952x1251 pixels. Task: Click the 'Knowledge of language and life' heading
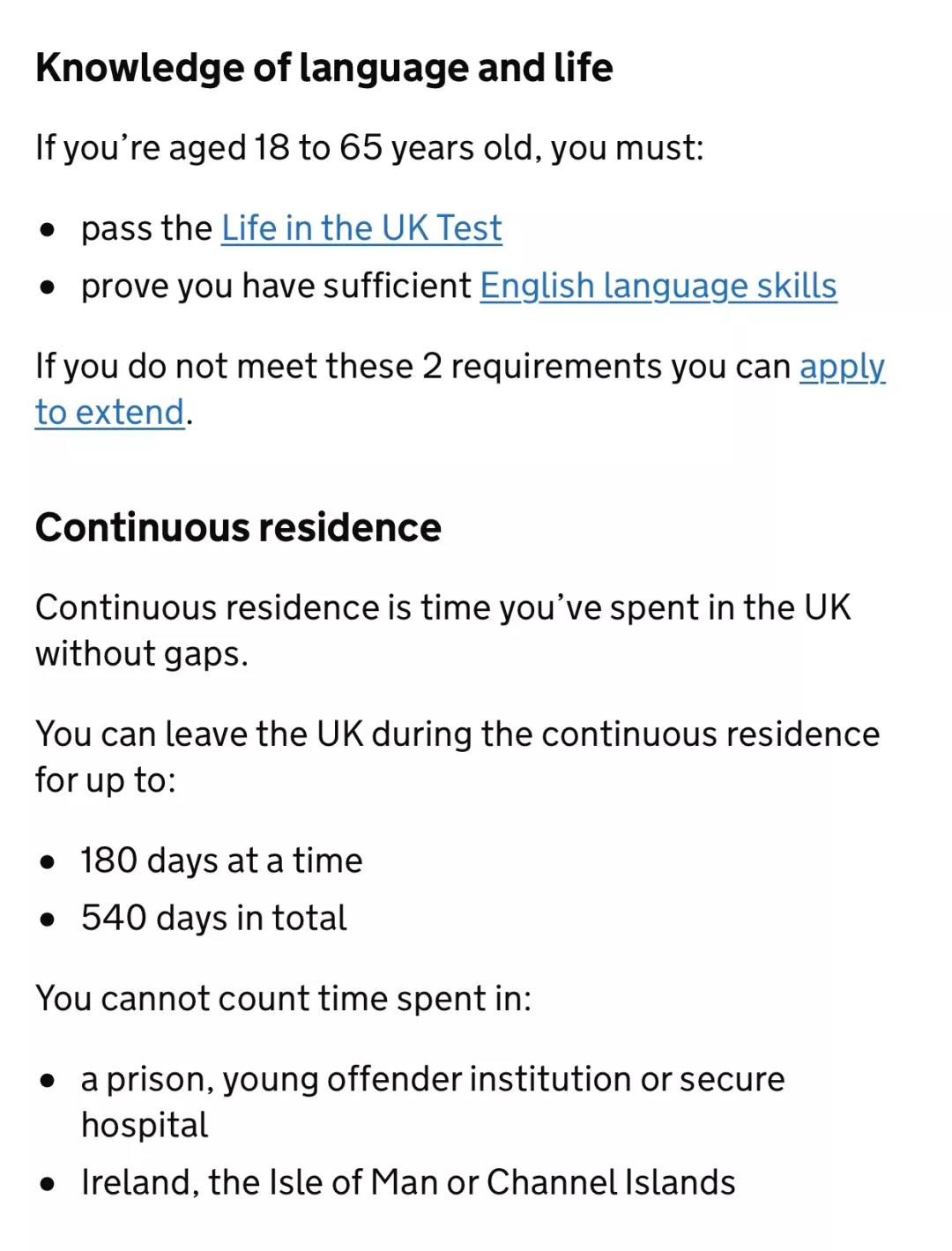pyautogui.click(x=324, y=68)
